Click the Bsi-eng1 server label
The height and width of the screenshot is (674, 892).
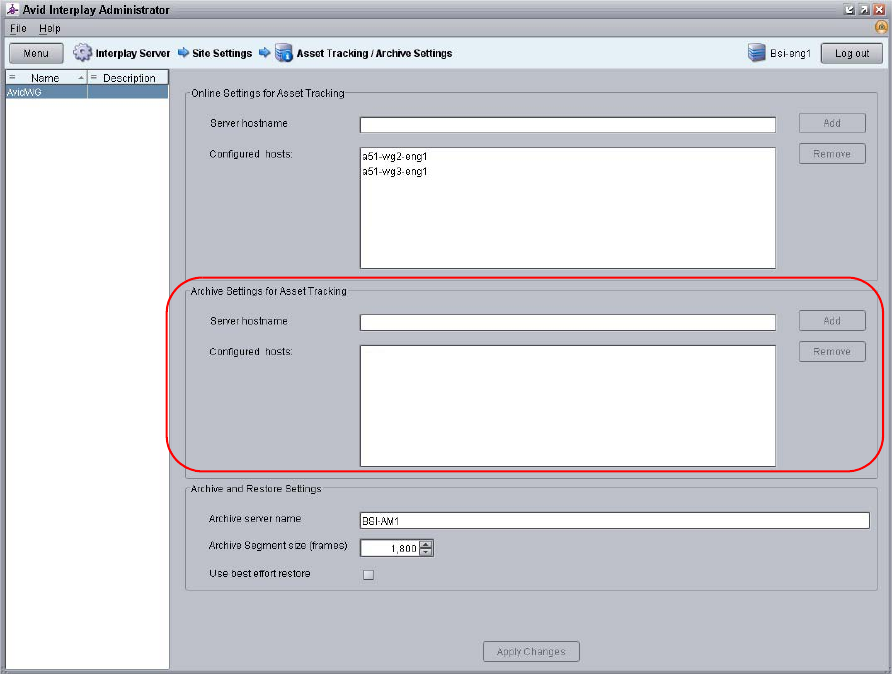pos(790,53)
